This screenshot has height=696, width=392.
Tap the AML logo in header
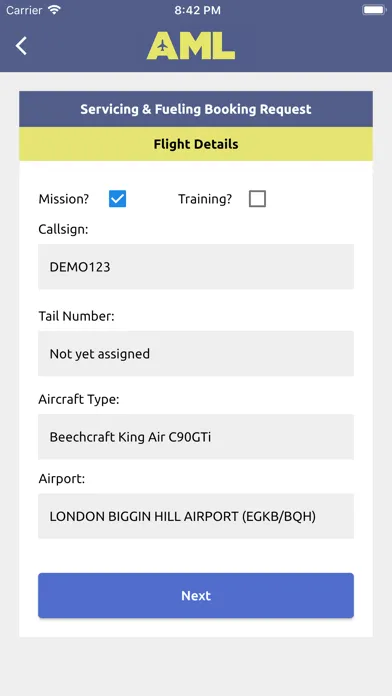(191, 46)
